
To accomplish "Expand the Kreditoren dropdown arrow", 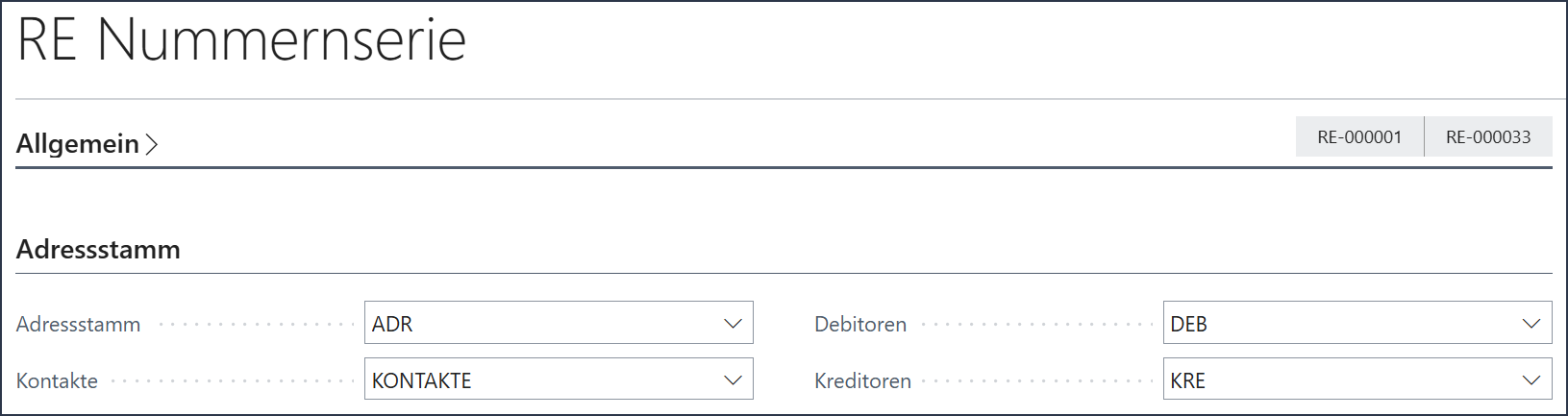I will click(x=1531, y=380).
